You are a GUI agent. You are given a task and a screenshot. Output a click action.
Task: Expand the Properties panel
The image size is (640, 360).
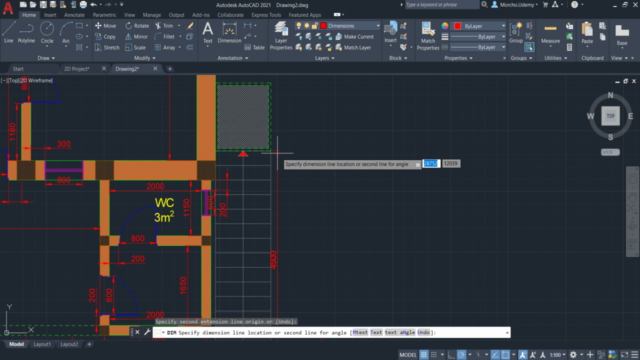click(x=458, y=58)
